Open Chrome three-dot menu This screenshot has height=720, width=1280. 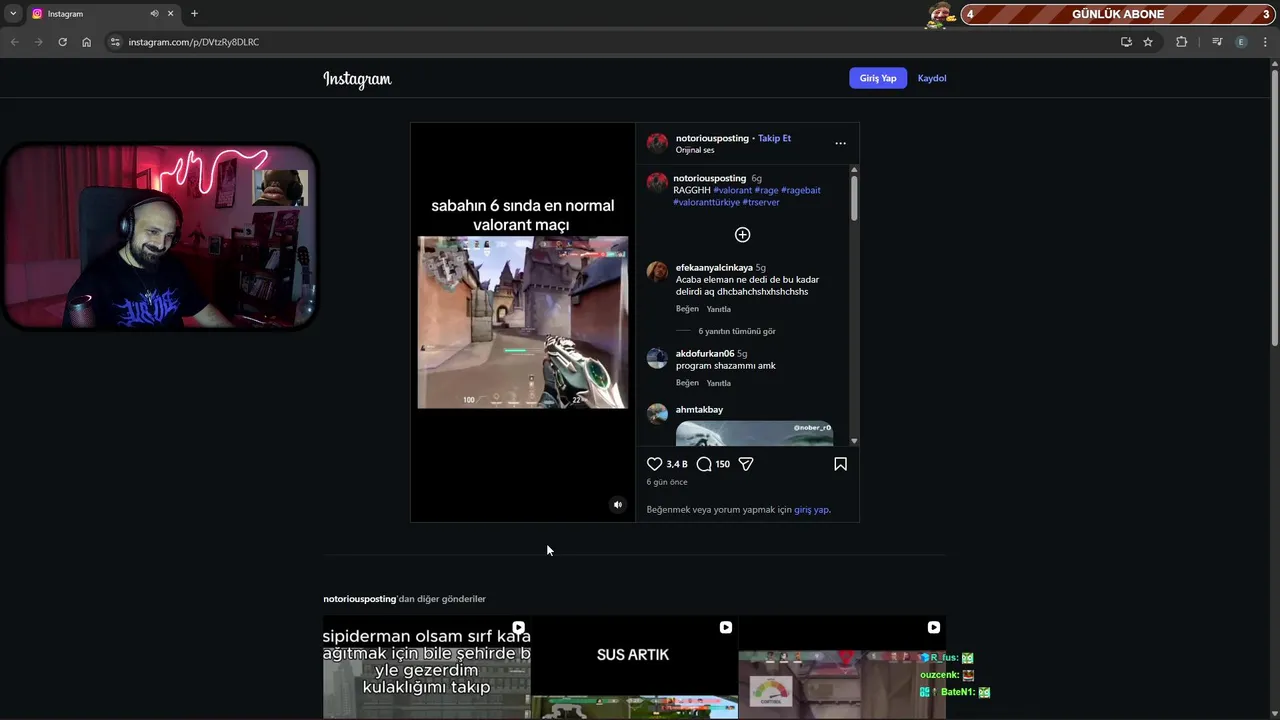click(x=1266, y=42)
